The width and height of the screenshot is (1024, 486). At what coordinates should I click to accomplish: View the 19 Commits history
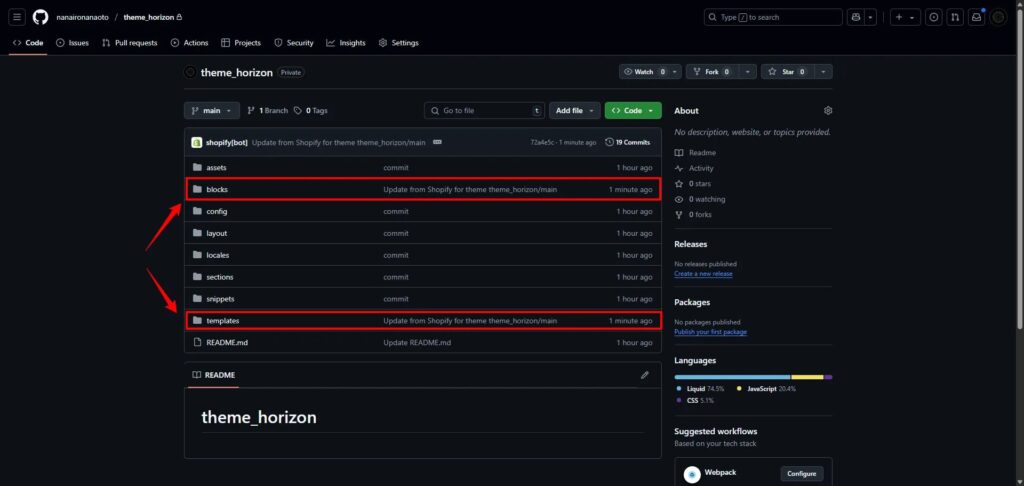(x=628, y=142)
